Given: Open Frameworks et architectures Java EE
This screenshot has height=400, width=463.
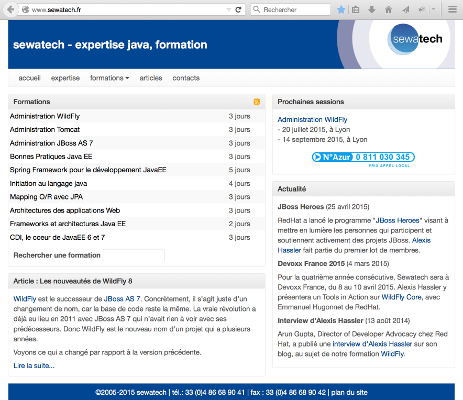Looking at the screenshot, I should [x=137, y=224].
